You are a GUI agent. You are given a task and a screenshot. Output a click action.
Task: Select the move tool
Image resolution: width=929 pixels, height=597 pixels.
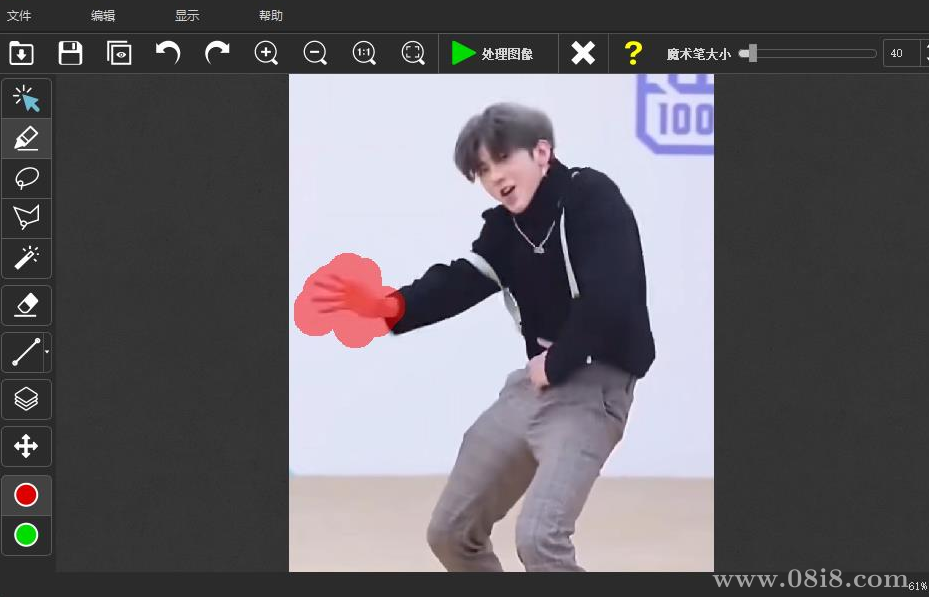(26, 446)
